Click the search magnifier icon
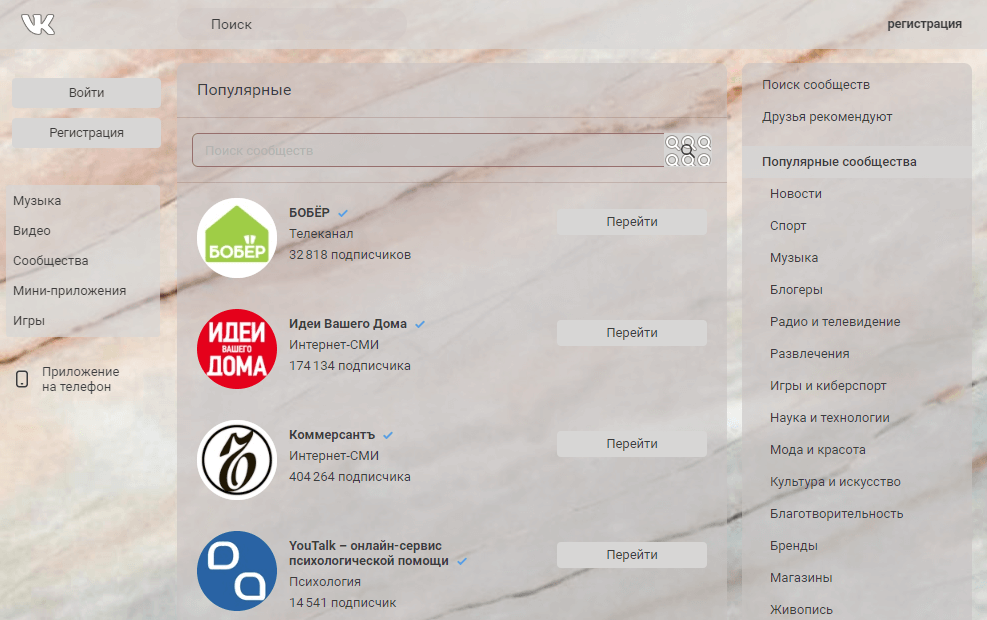 click(x=687, y=151)
